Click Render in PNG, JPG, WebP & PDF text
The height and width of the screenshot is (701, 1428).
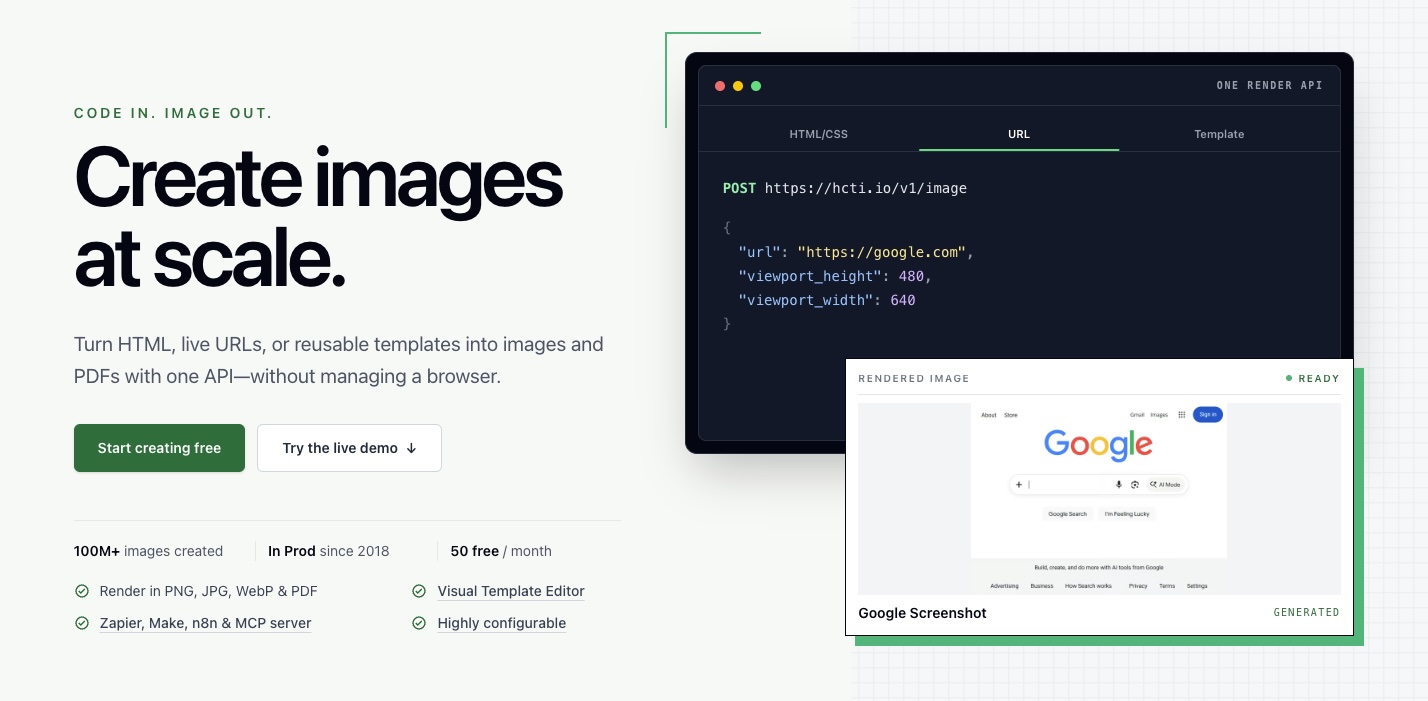pos(208,591)
